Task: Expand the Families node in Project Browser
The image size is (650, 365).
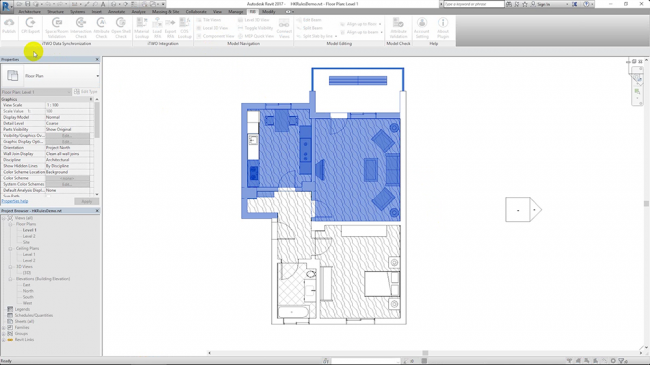Action: [x=4, y=328]
